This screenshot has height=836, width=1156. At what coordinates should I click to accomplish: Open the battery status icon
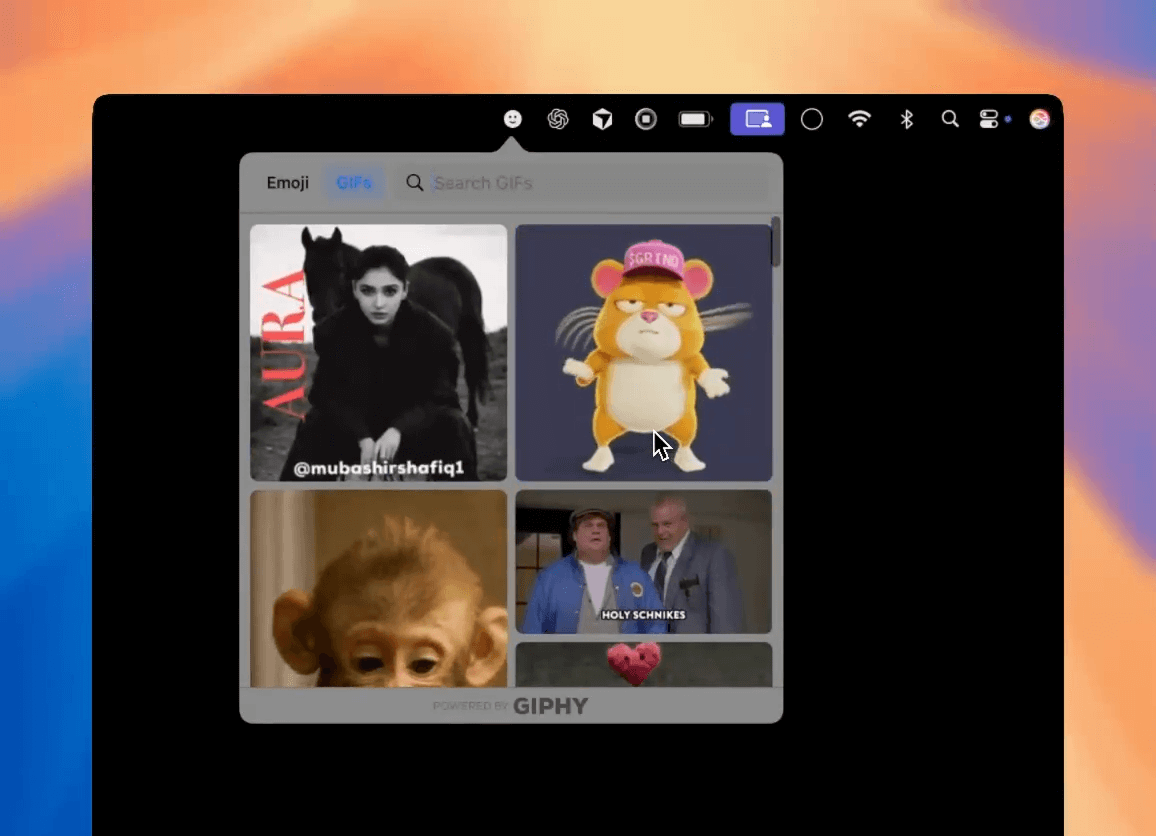pyautogui.click(x=696, y=119)
